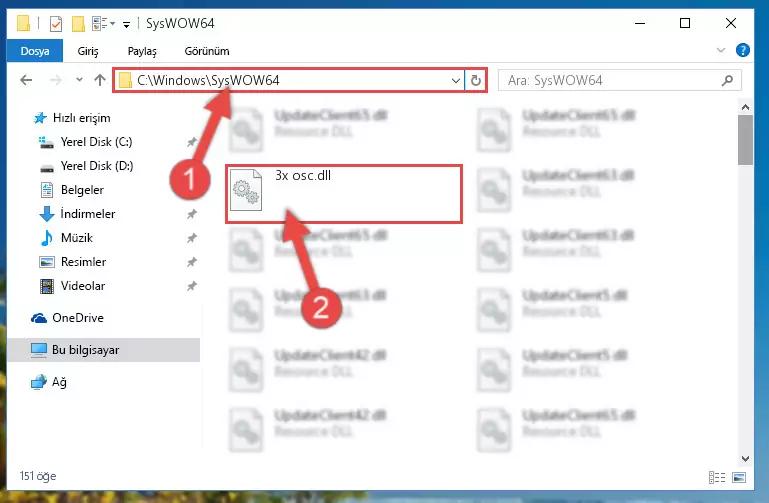Switch to the Paylaş ribbon tab
This screenshot has height=503, width=769.
tap(142, 51)
